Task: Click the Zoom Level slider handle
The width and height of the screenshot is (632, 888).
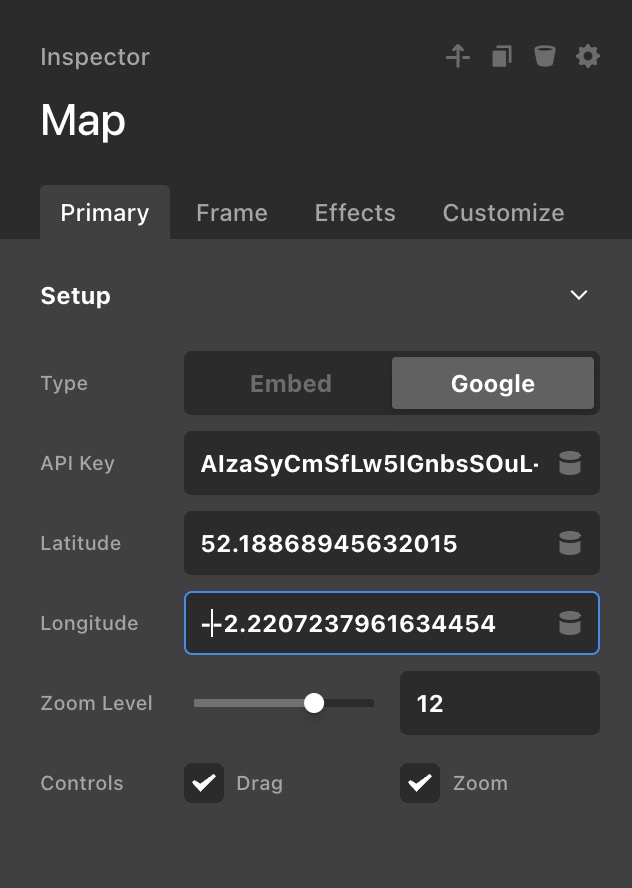Action: [314, 703]
